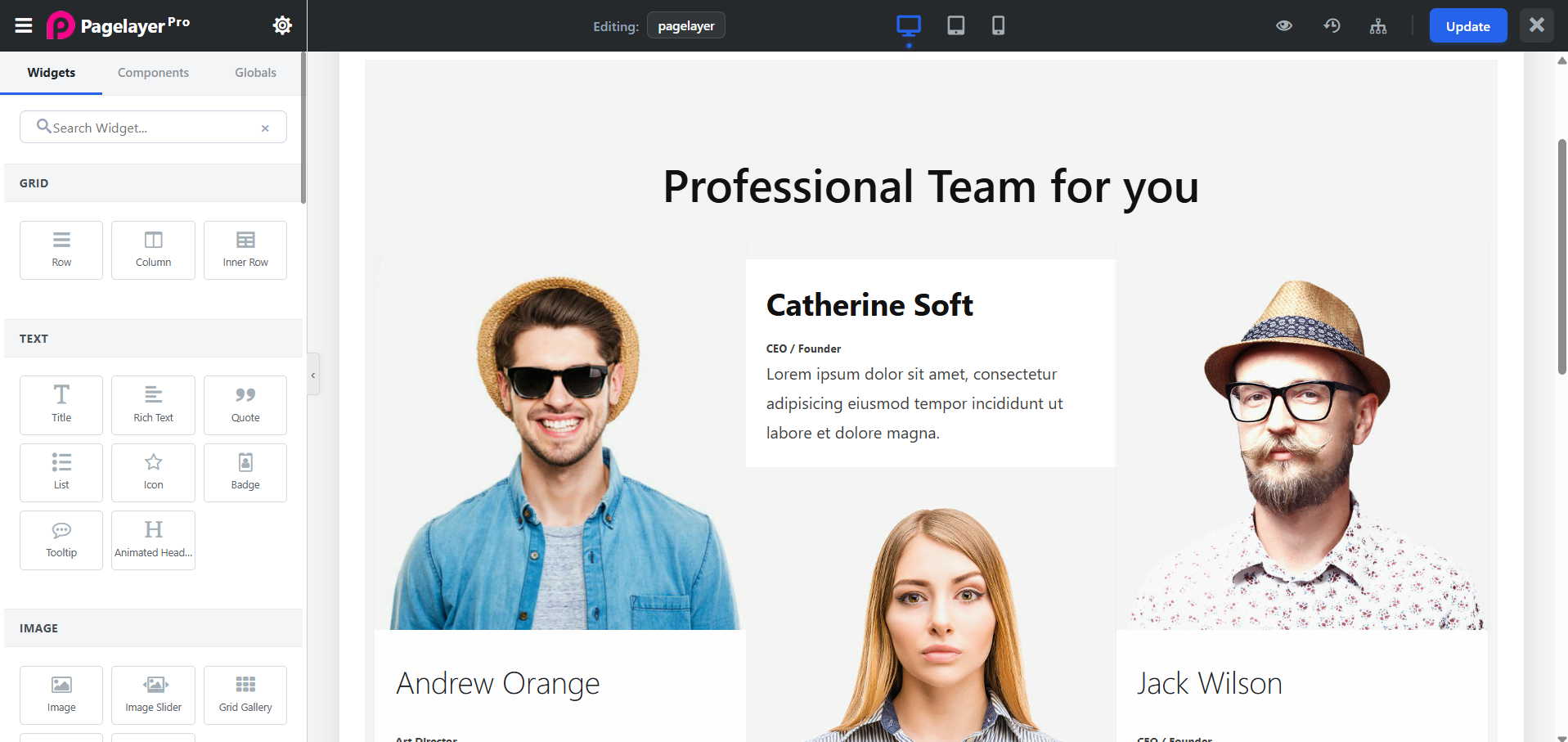The width and height of the screenshot is (1568, 742).
Task: Collapse the widgets sidebar panel
Action: click(313, 375)
